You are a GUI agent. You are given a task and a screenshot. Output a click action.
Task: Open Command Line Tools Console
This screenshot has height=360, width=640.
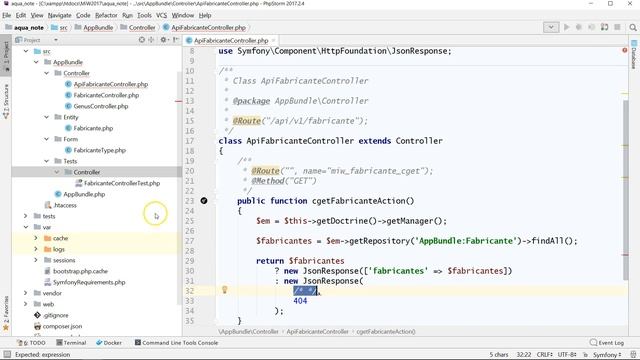coord(176,343)
